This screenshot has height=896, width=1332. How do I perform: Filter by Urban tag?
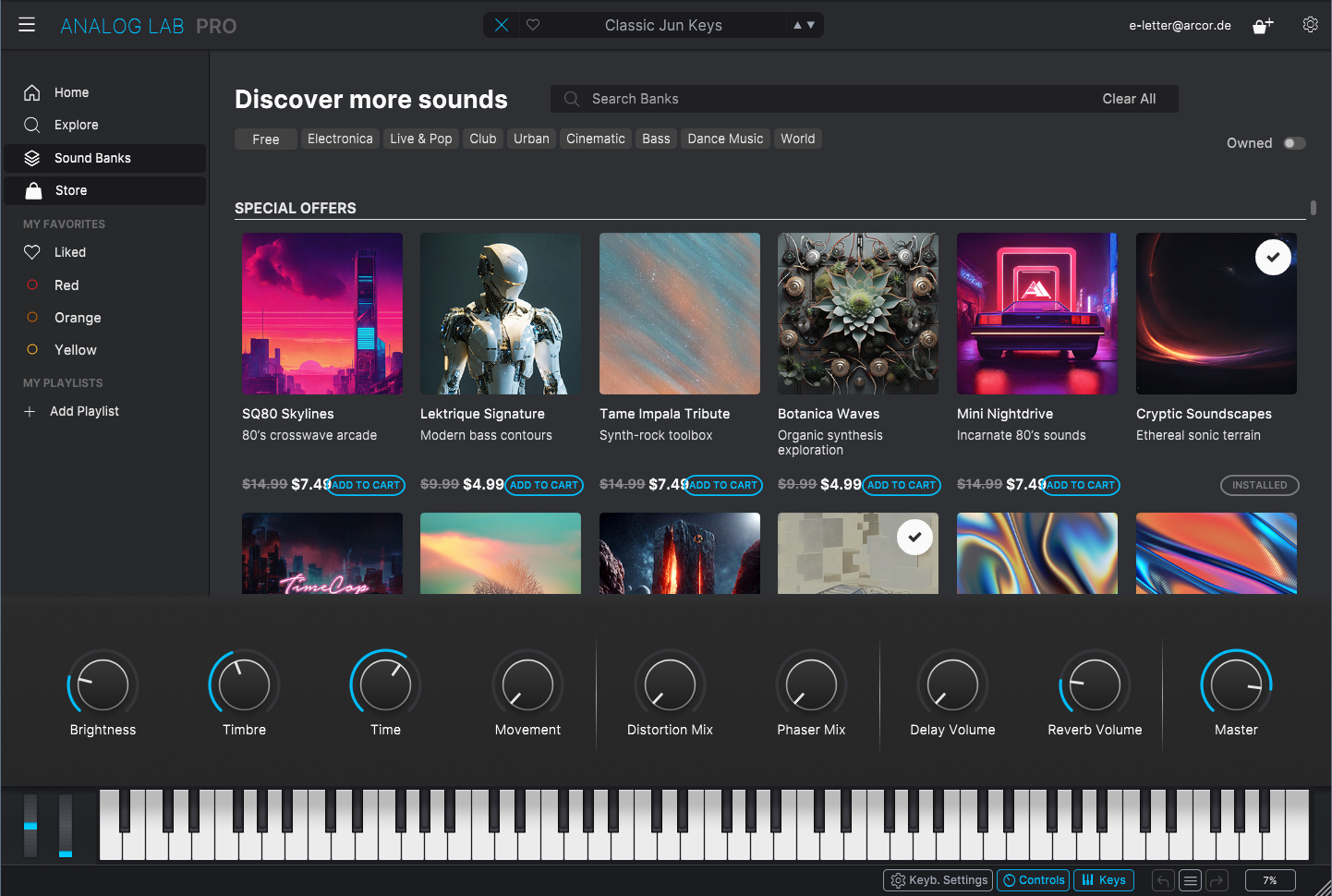[531, 139]
